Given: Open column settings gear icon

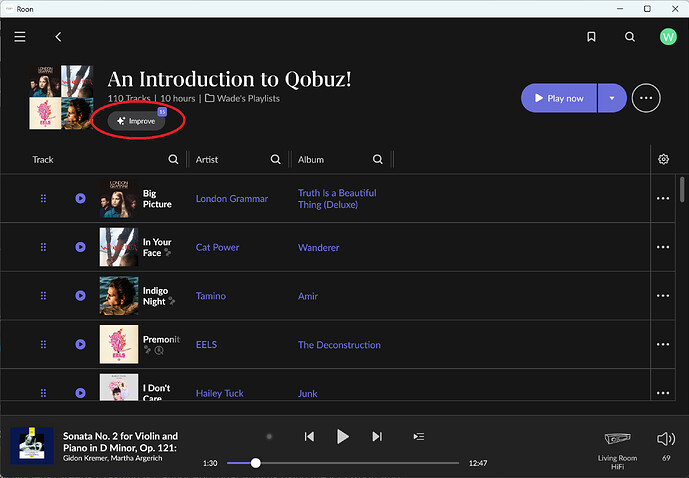Looking at the screenshot, I should point(664,159).
